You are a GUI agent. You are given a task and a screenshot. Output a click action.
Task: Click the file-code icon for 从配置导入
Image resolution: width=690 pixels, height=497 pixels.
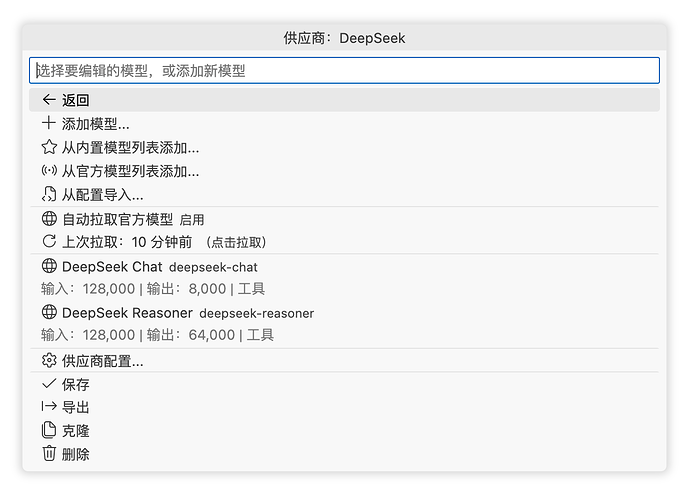(x=49, y=194)
